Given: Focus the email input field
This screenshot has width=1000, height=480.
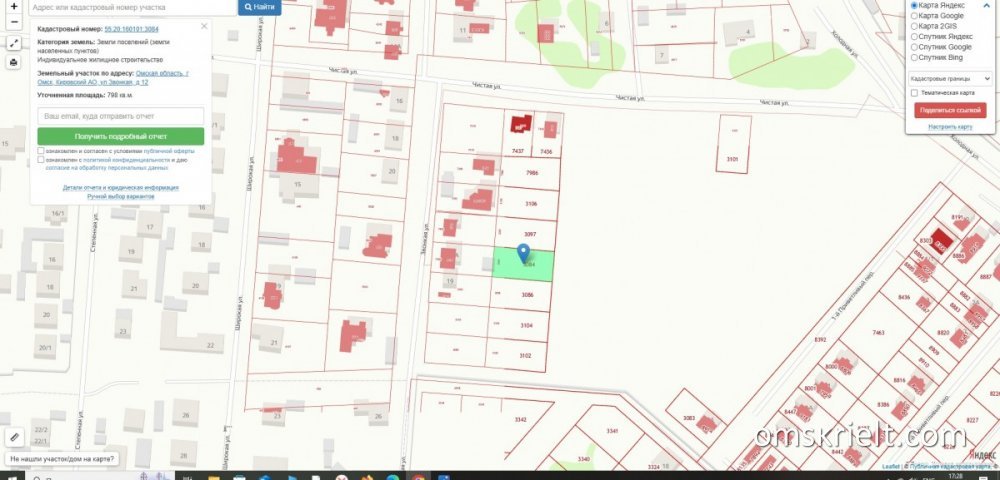Looking at the screenshot, I should (x=120, y=116).
